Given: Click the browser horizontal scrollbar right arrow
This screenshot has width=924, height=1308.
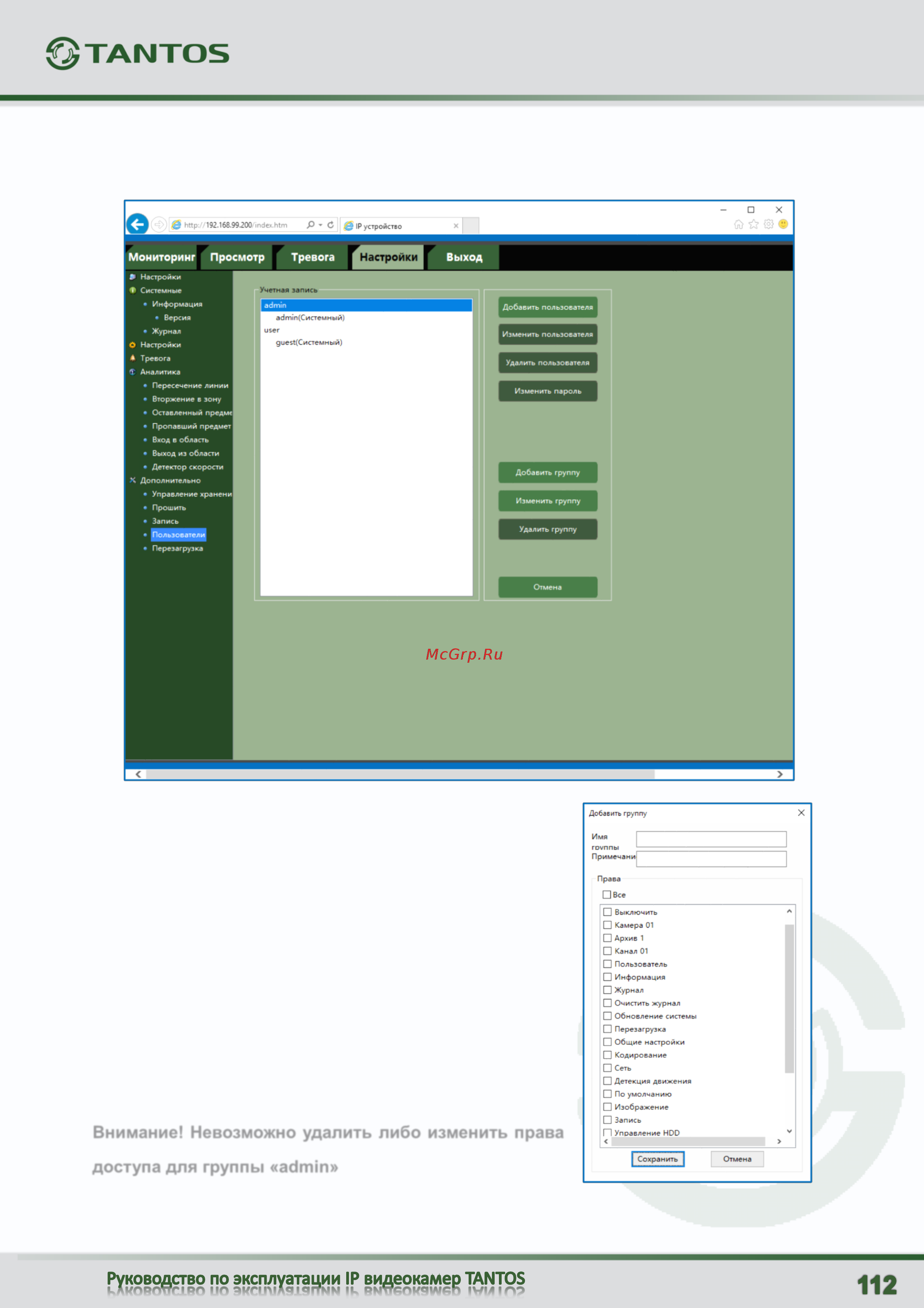Looking at the screenshot, I should [780, 774].
